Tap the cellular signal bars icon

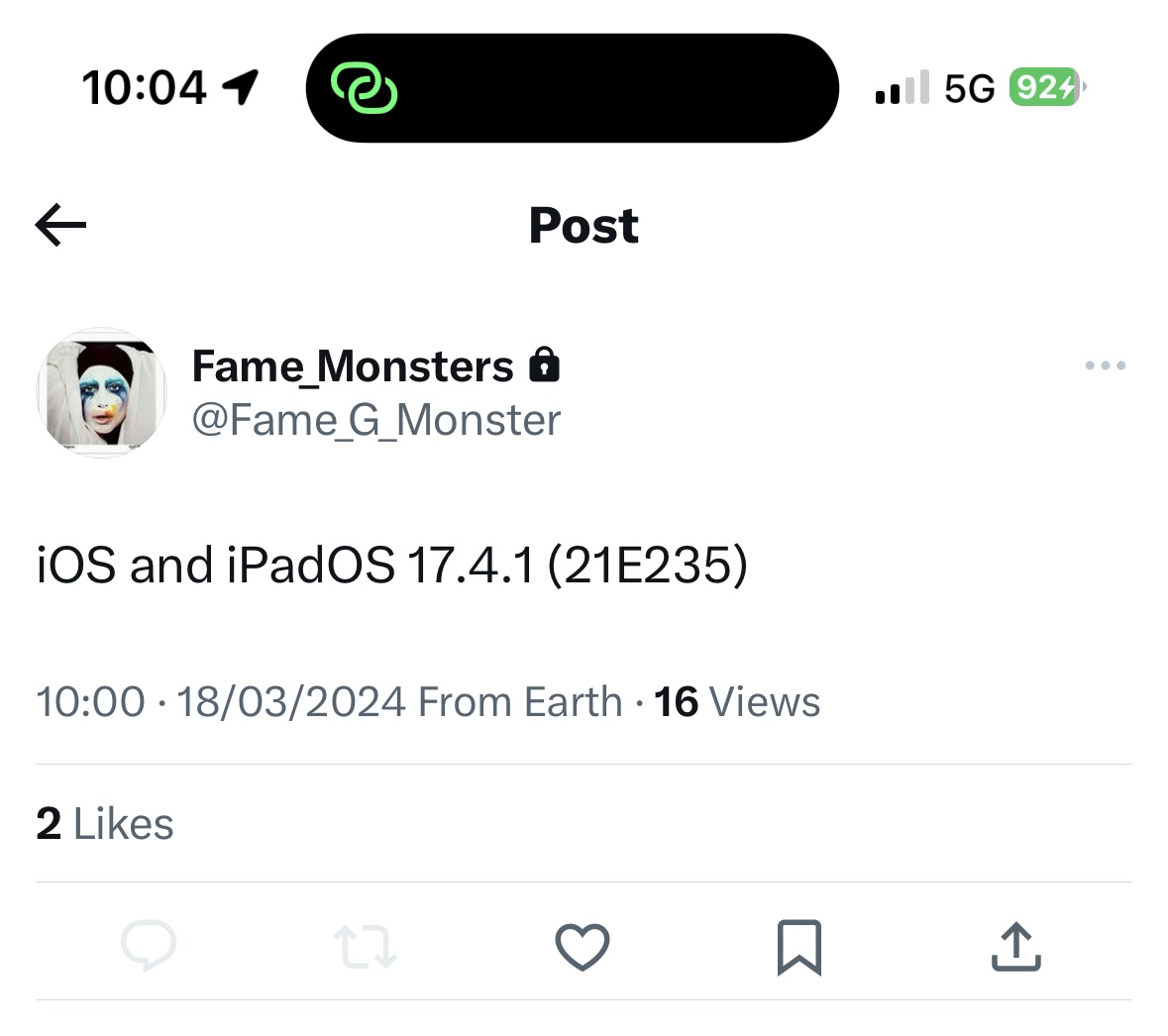(x=902, y=87)
